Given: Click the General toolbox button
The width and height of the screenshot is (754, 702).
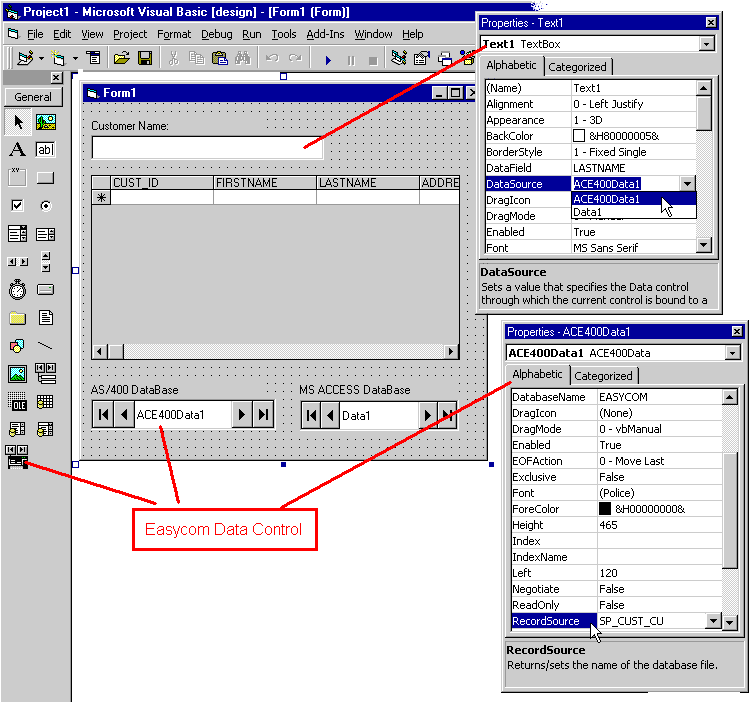Looking at the screenshot, I should 32,97.
